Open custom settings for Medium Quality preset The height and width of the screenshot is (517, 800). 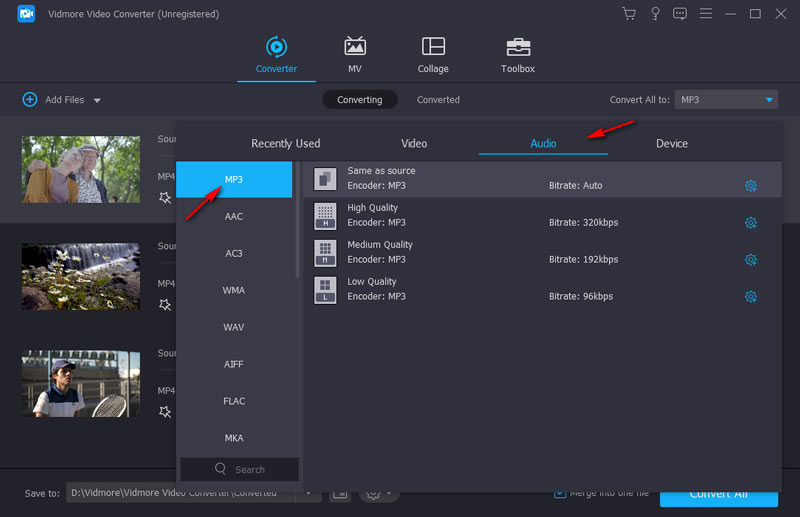pyautogui.click(x=751, y=260)
